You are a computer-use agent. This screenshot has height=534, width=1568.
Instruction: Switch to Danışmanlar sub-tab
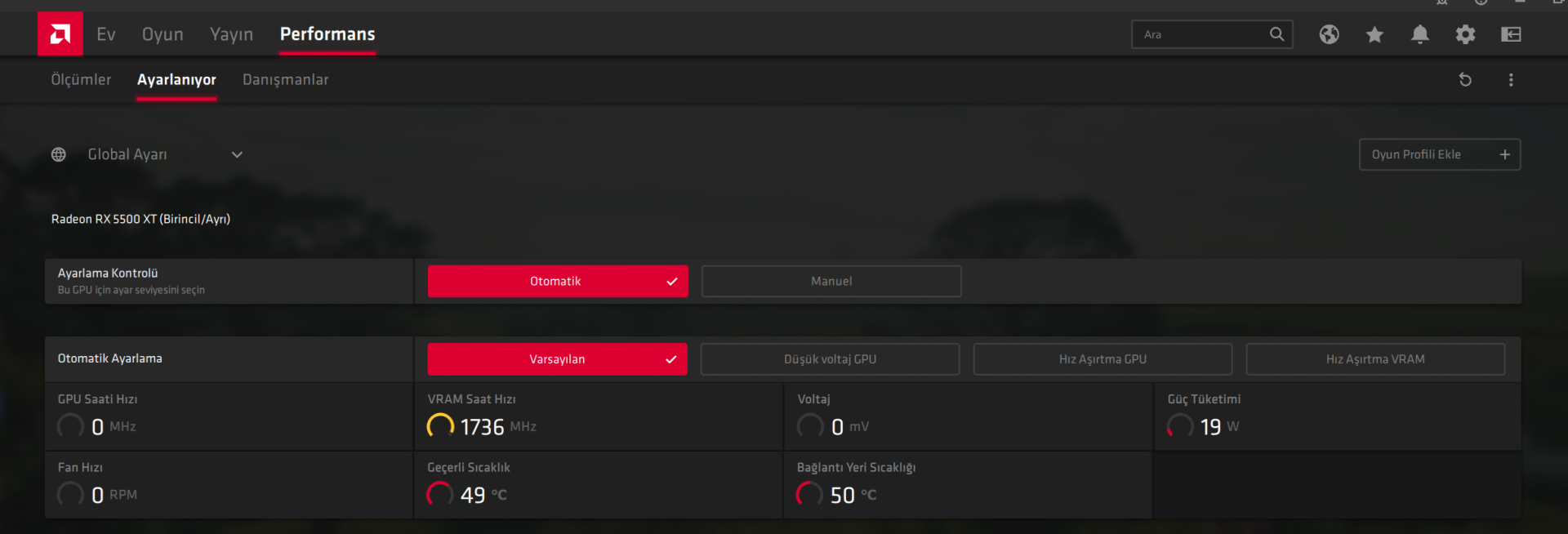pos(286,79)
